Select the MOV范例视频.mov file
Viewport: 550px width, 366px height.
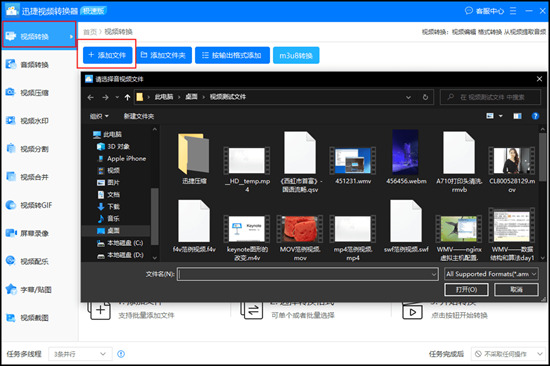[300, 238]
